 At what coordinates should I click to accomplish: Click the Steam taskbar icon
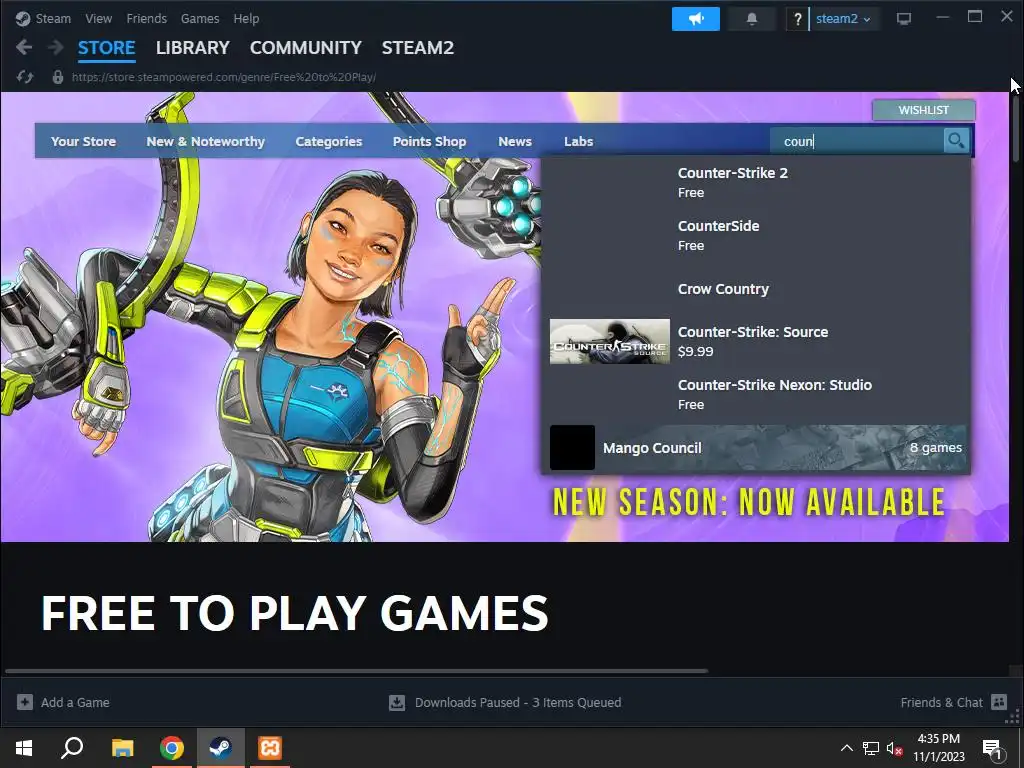(x=221, y=748)
